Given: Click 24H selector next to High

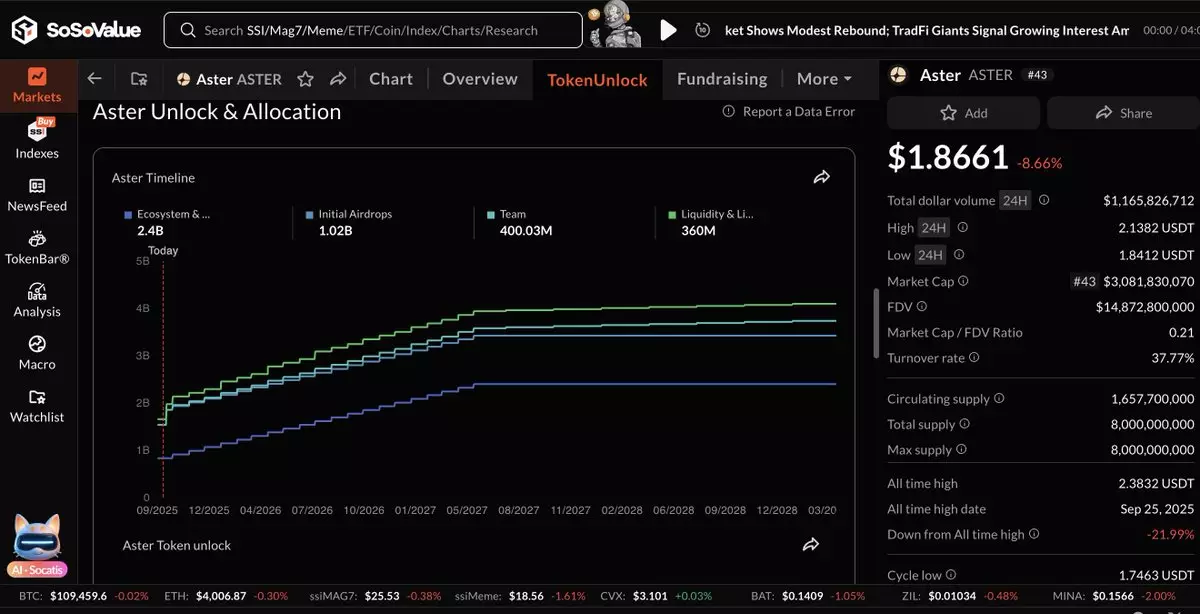Looking at the screenshot, I should click(x=934, y=228).
